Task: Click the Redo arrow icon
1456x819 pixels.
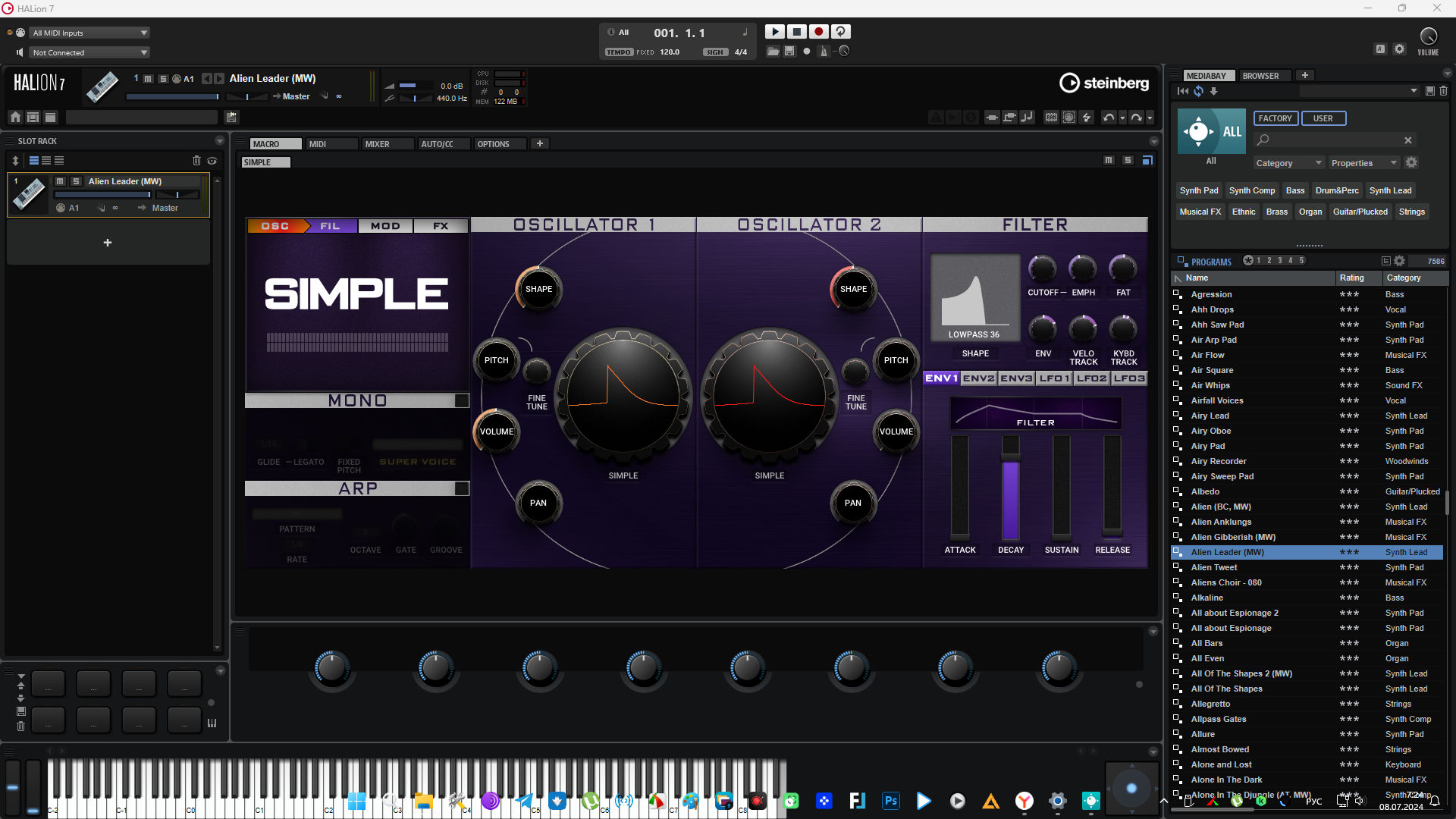Action: (x=1136, y=117)
